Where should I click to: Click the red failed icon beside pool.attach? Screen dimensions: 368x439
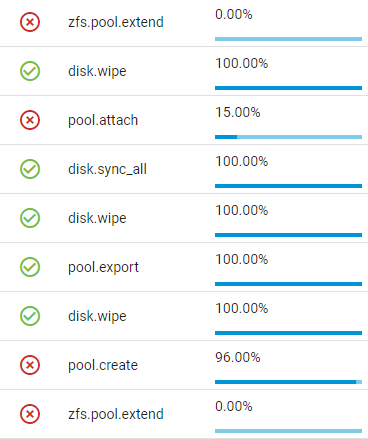30,120
